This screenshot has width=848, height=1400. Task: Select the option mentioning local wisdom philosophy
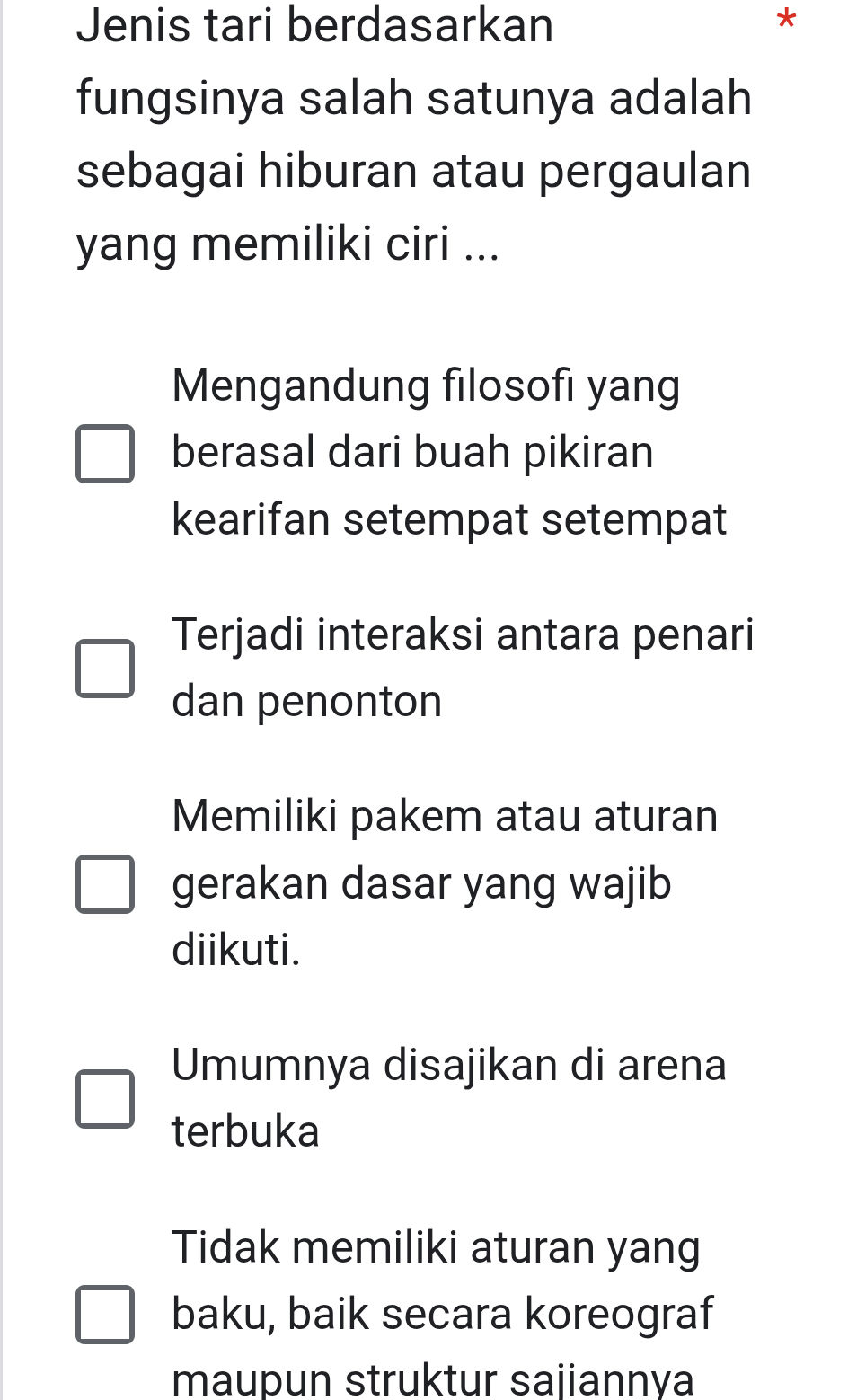[106, 452]
